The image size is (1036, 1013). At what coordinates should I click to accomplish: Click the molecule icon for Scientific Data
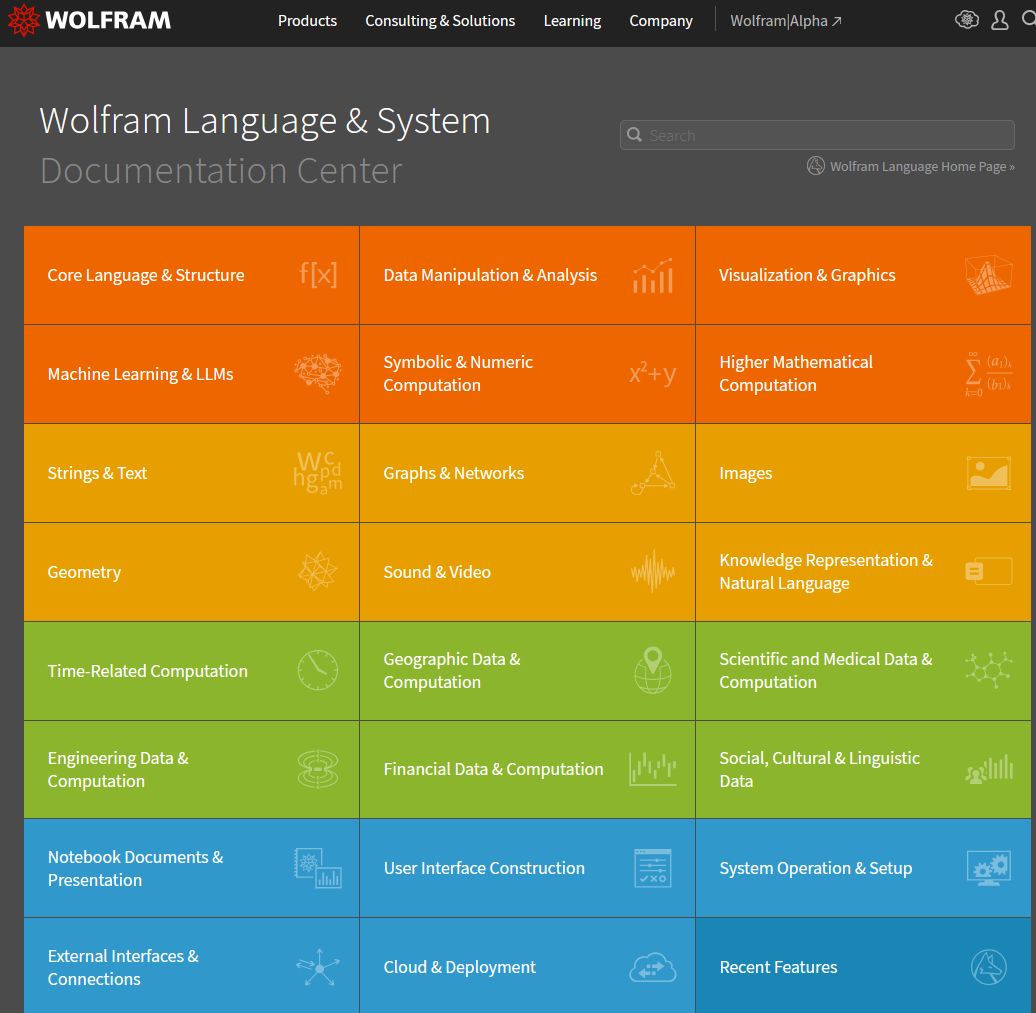coord(988,670)
